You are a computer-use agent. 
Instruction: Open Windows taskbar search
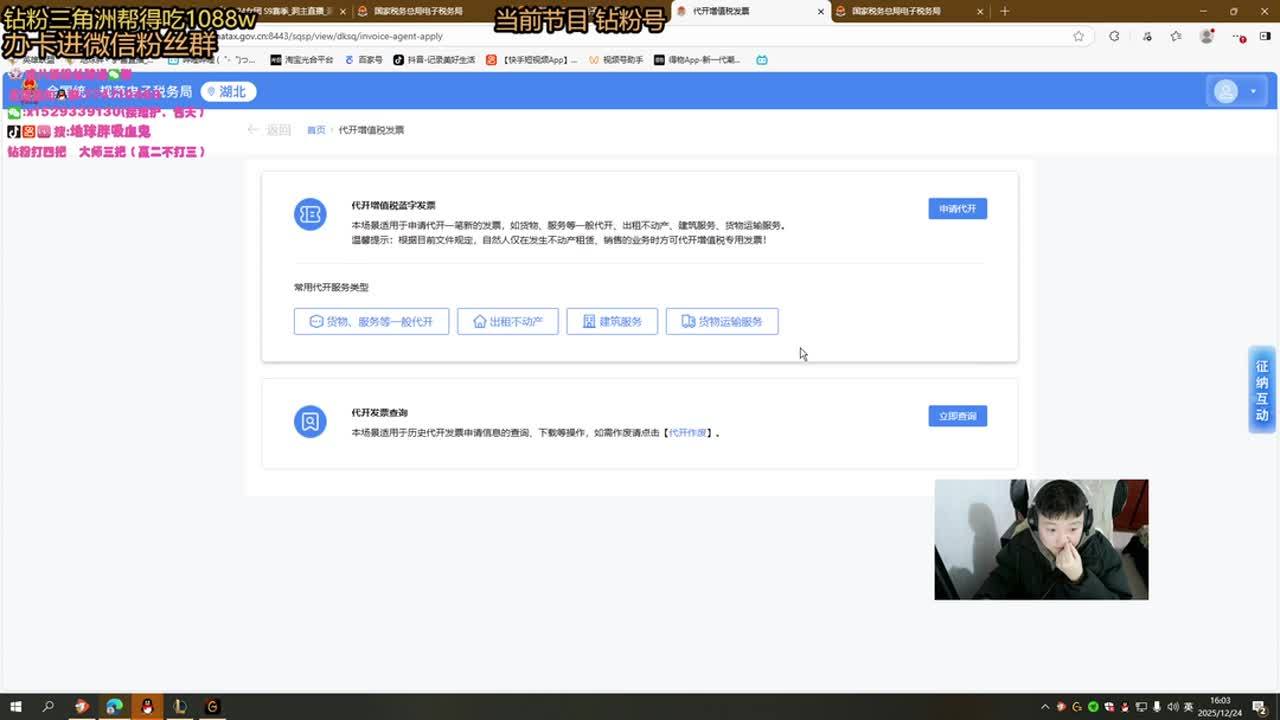(48, 707)
